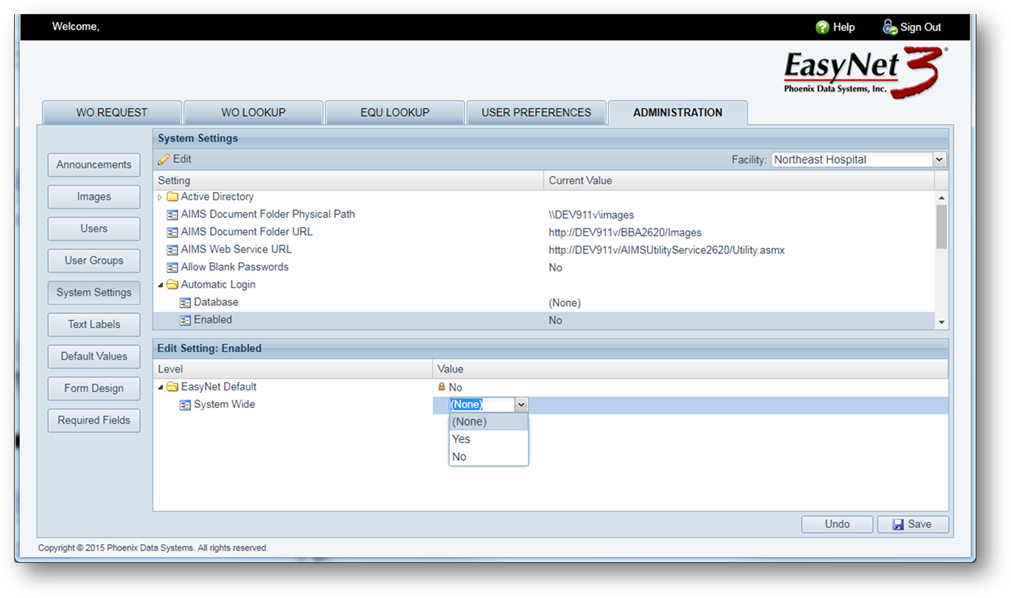This screenshot has width=1011, height=598.
Task: Click the AIMS Web Service URL setting icon
Action: [172, 250]
